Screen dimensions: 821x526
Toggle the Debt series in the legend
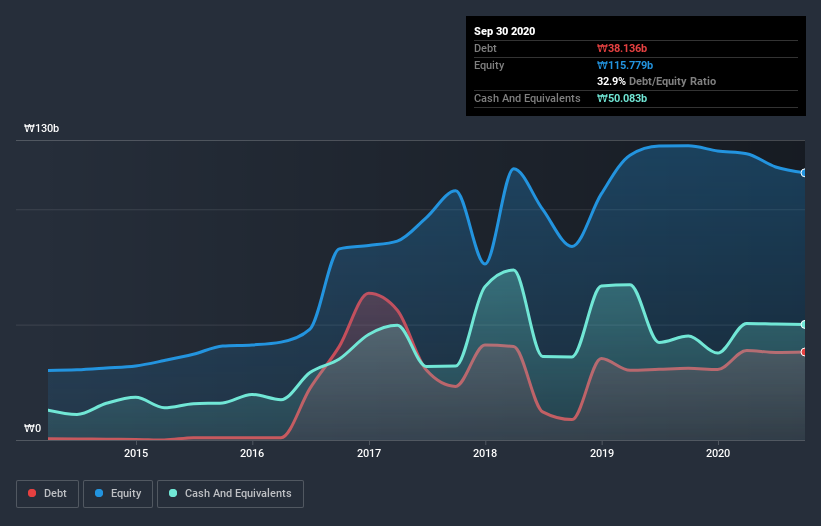[x=48, y=494]
